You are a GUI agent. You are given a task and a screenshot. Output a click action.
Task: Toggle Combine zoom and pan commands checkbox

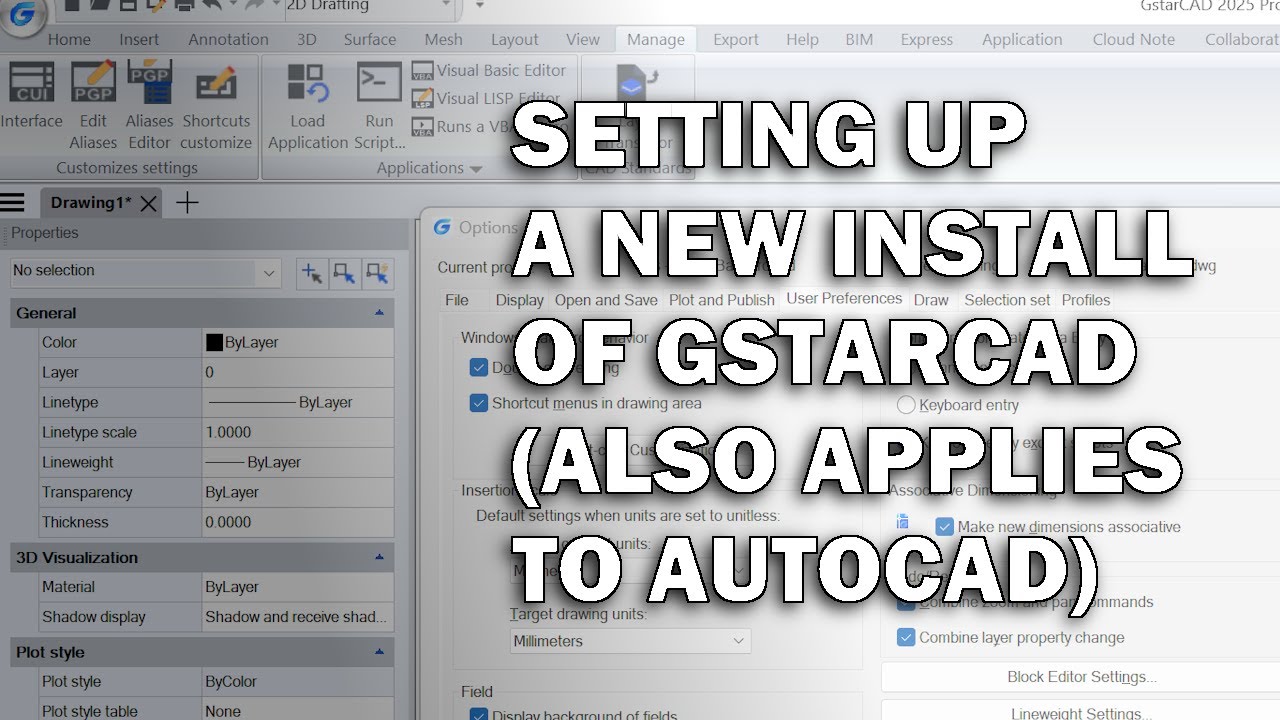906,602
